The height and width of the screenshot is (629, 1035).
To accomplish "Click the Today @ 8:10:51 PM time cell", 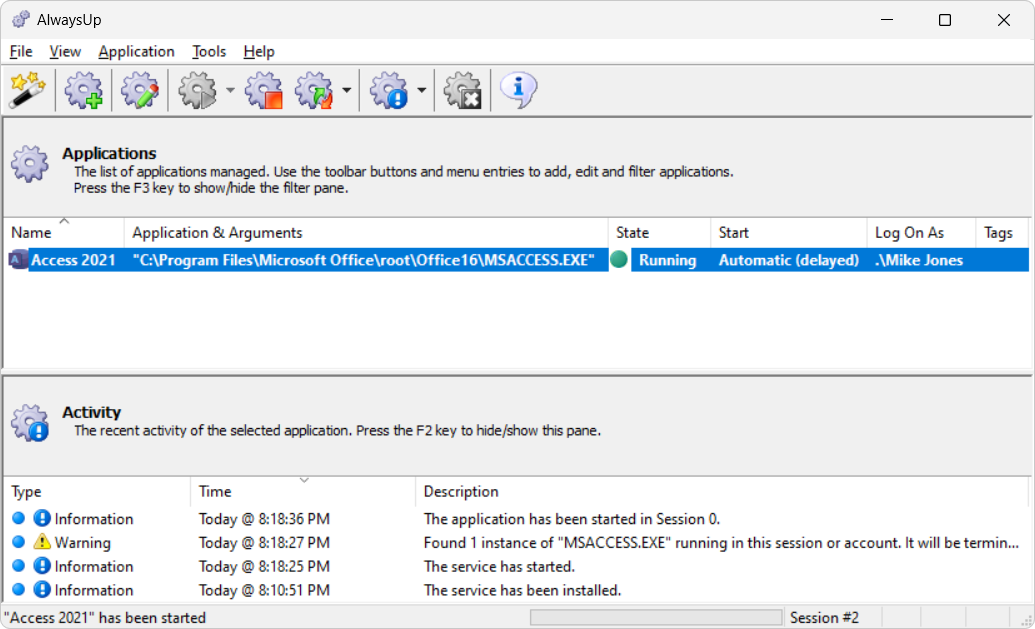I will tap(264, 590).
